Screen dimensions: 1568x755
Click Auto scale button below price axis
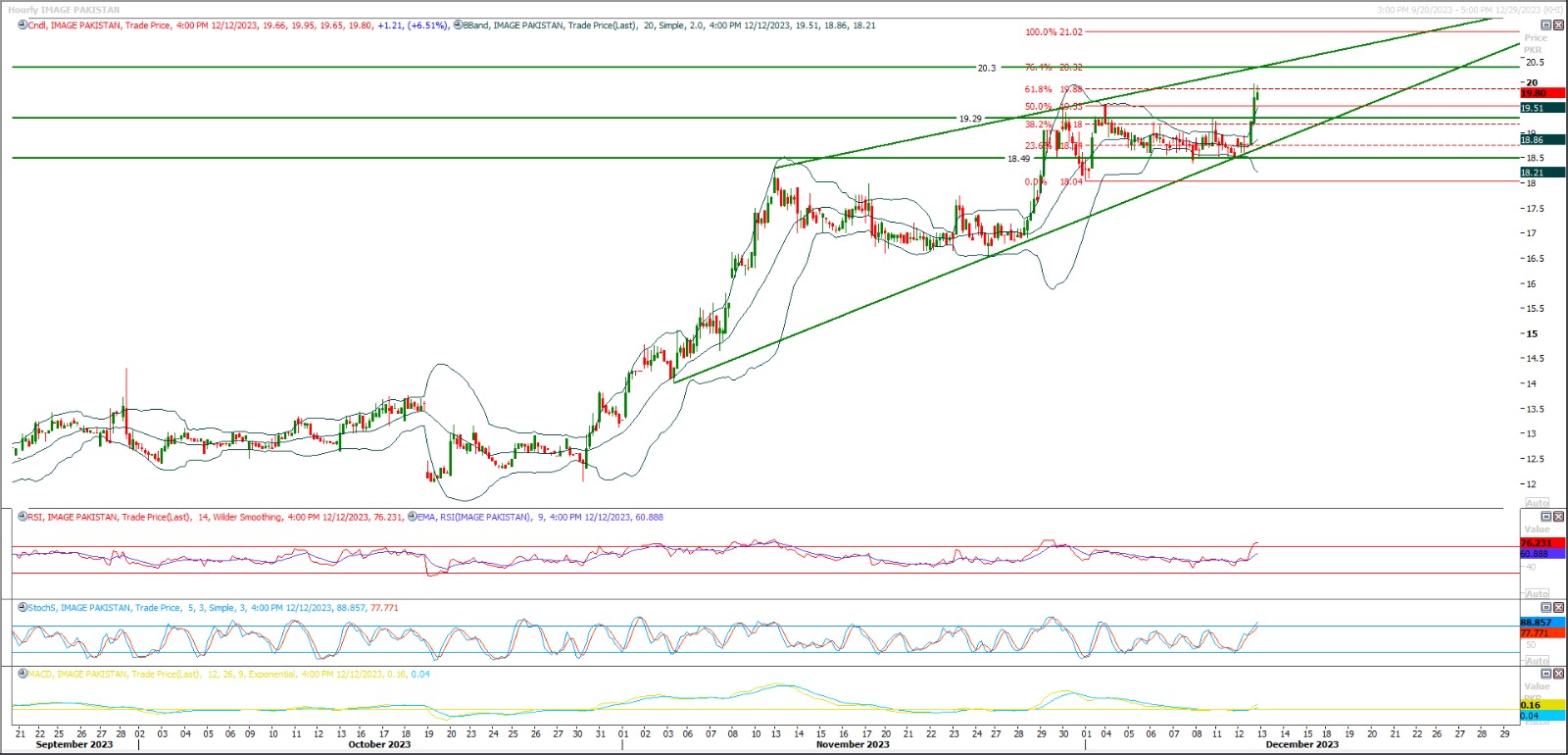[1537, 503]
